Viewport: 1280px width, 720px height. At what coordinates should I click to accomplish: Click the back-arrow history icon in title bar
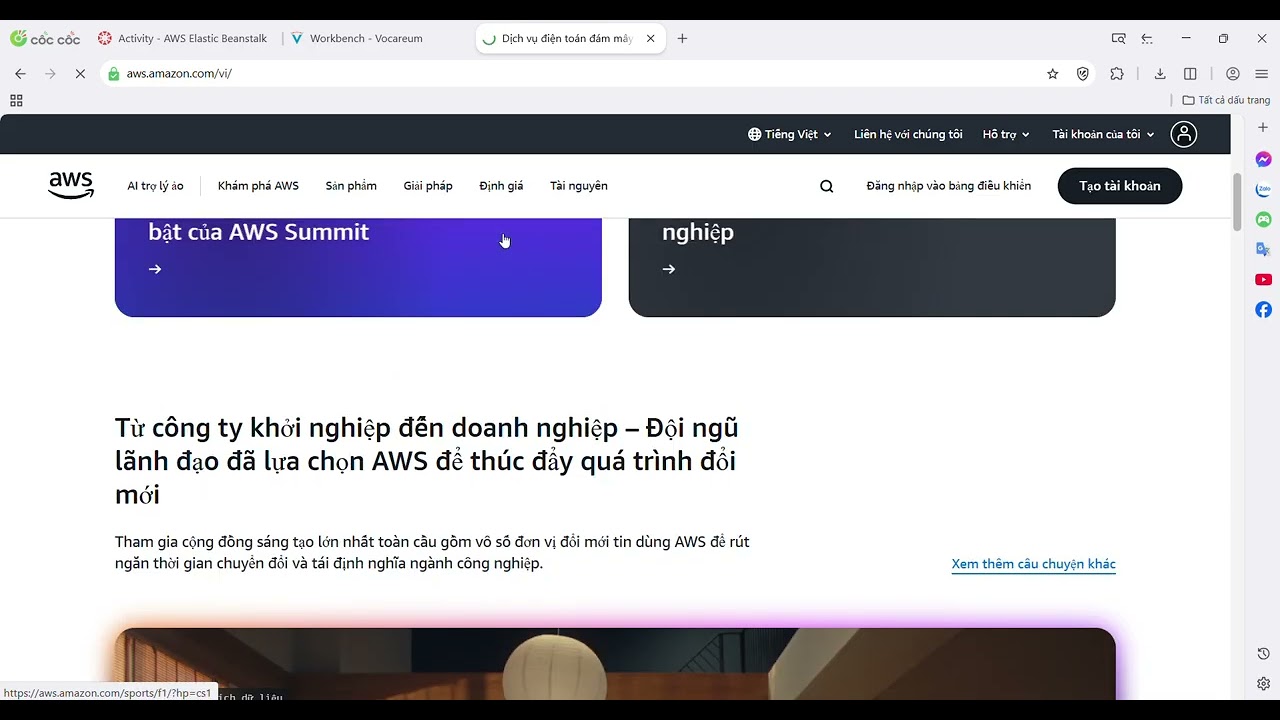click(1147, 39)
